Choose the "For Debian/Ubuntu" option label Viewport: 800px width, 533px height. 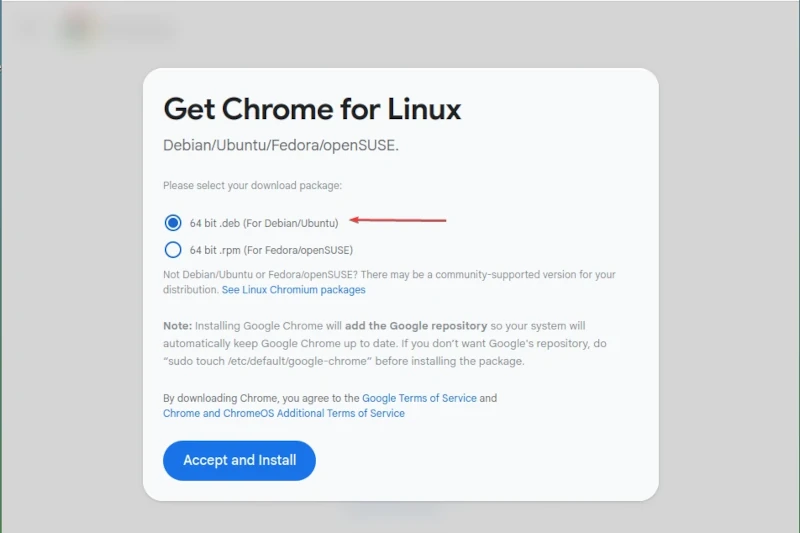coord(291,223)
